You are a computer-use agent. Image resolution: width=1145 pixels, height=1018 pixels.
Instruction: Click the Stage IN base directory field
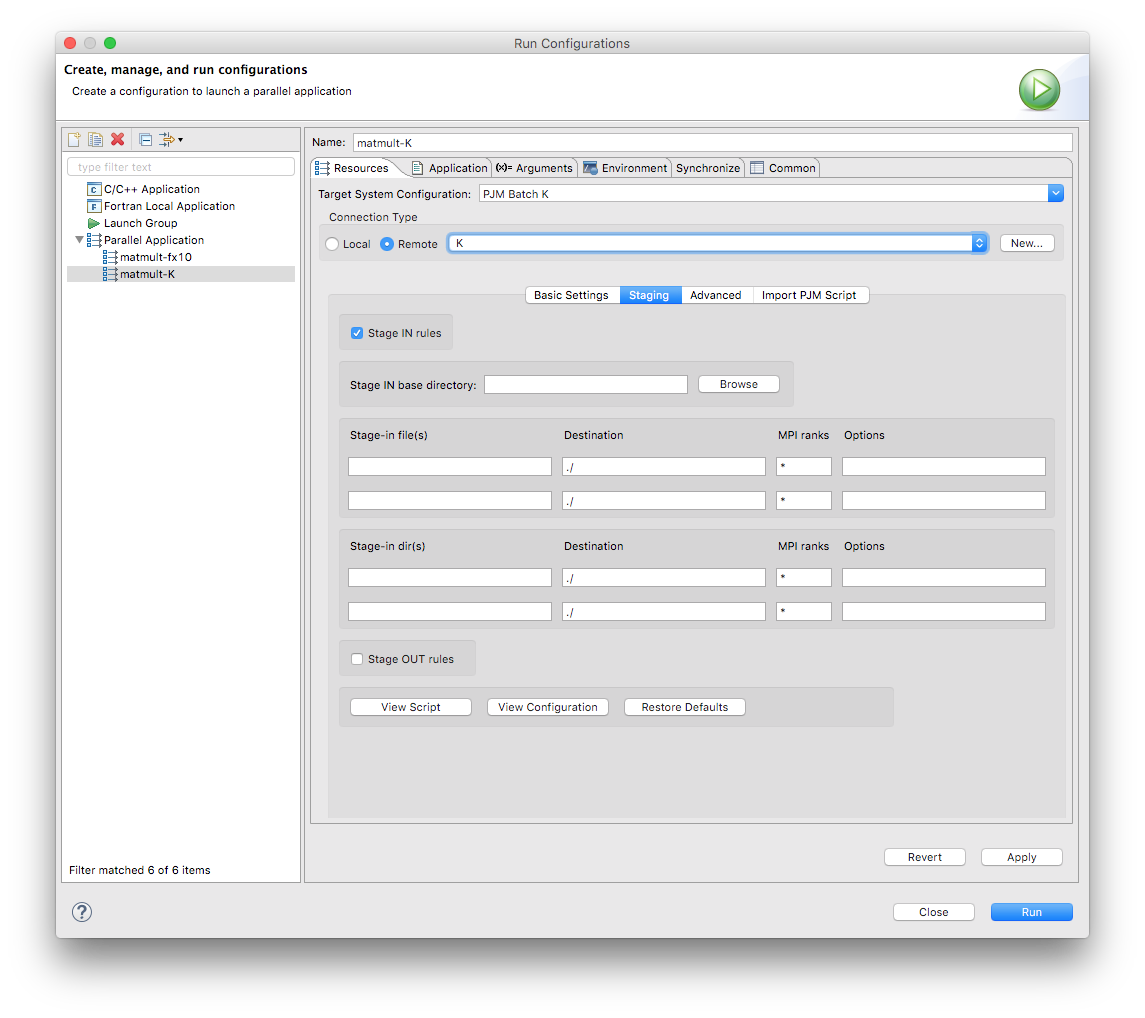586,385
